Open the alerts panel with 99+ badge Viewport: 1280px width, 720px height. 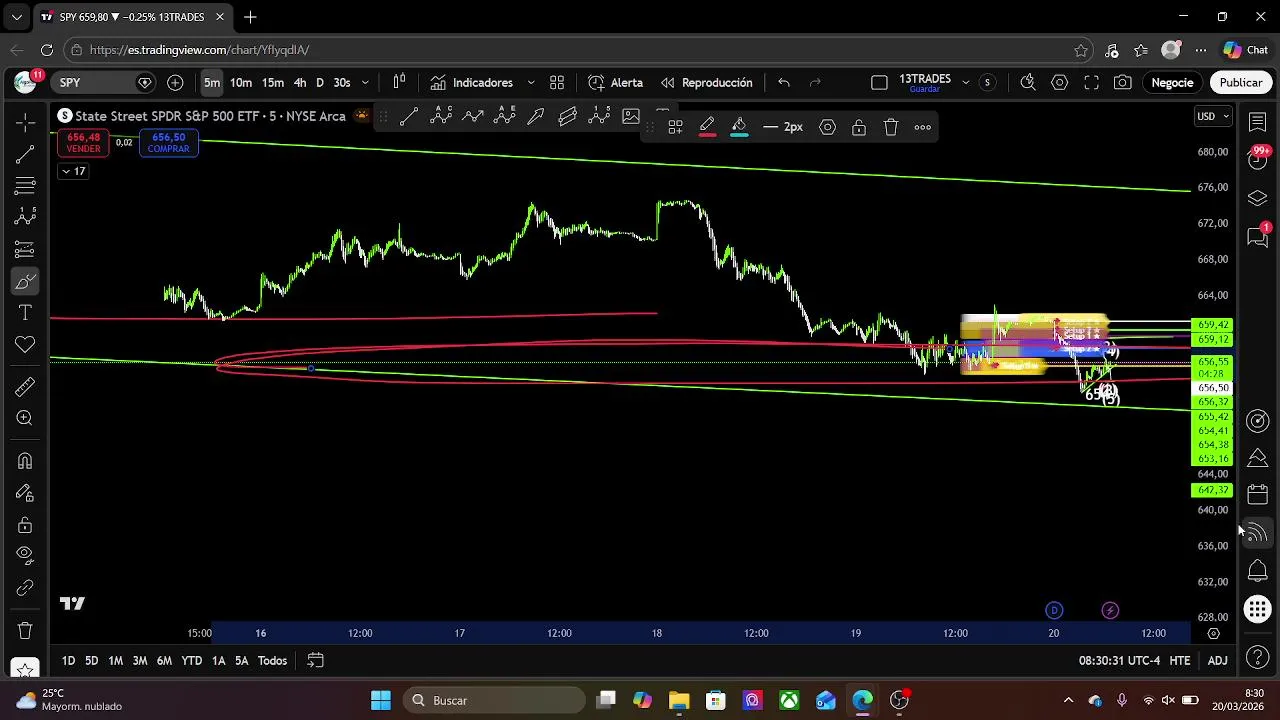(x=1258, y=158)
